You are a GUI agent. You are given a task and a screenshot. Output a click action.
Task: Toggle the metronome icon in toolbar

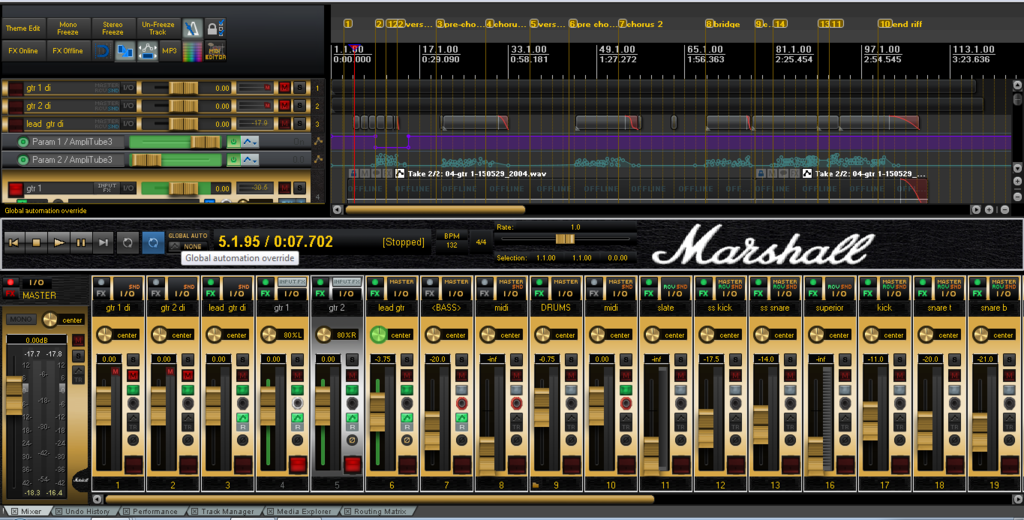(x=192, y=29)
